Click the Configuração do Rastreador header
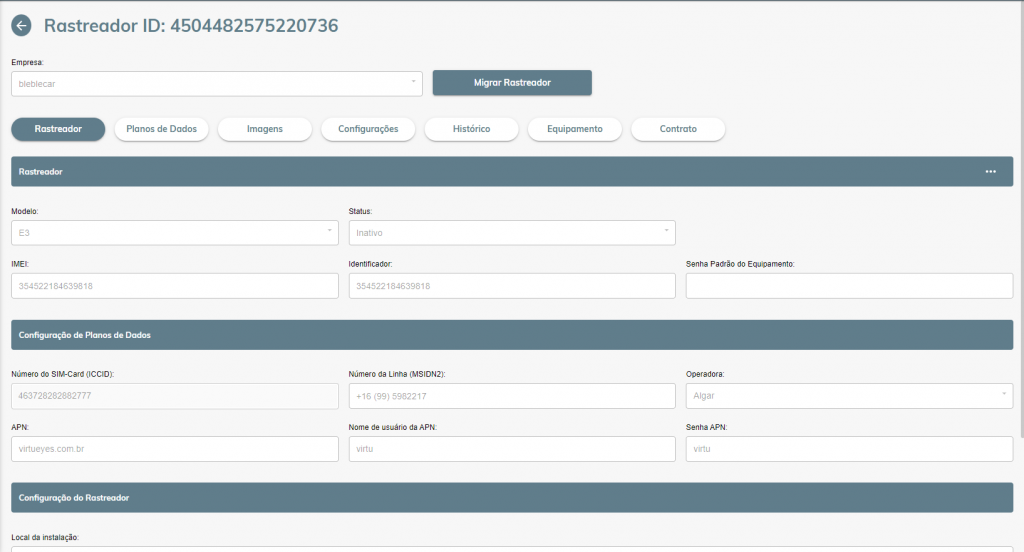 point(512,498)
